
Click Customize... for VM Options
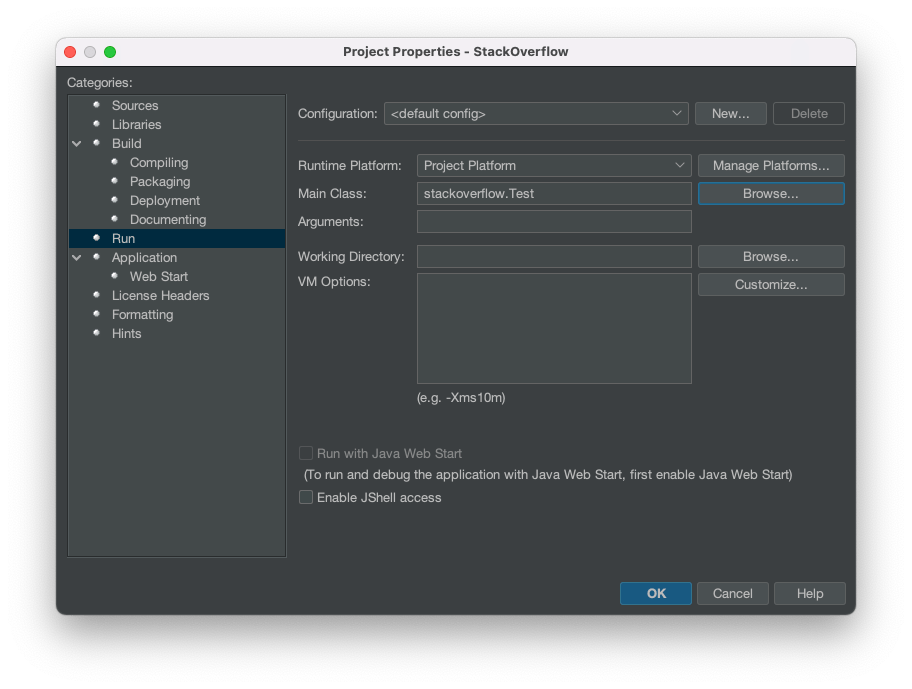click(x=771, y=284)
